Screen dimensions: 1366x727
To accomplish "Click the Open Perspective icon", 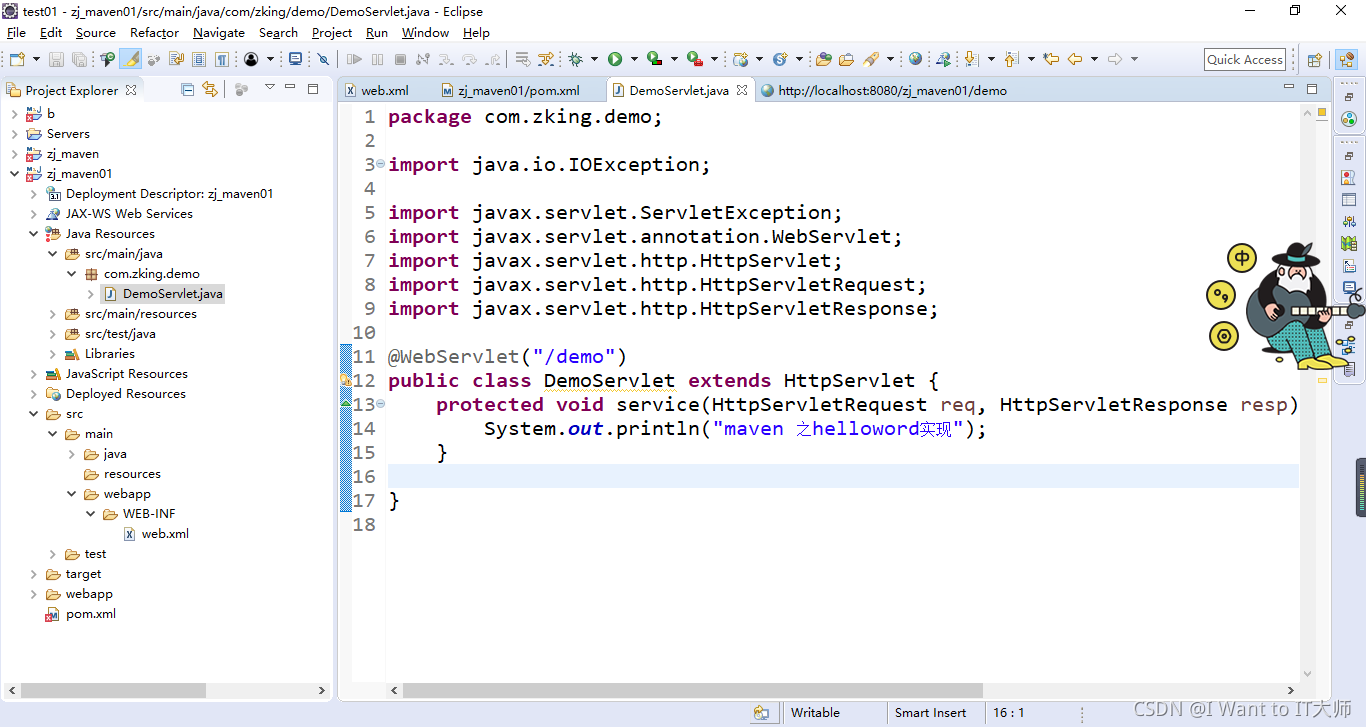I will coord(1315,60).
